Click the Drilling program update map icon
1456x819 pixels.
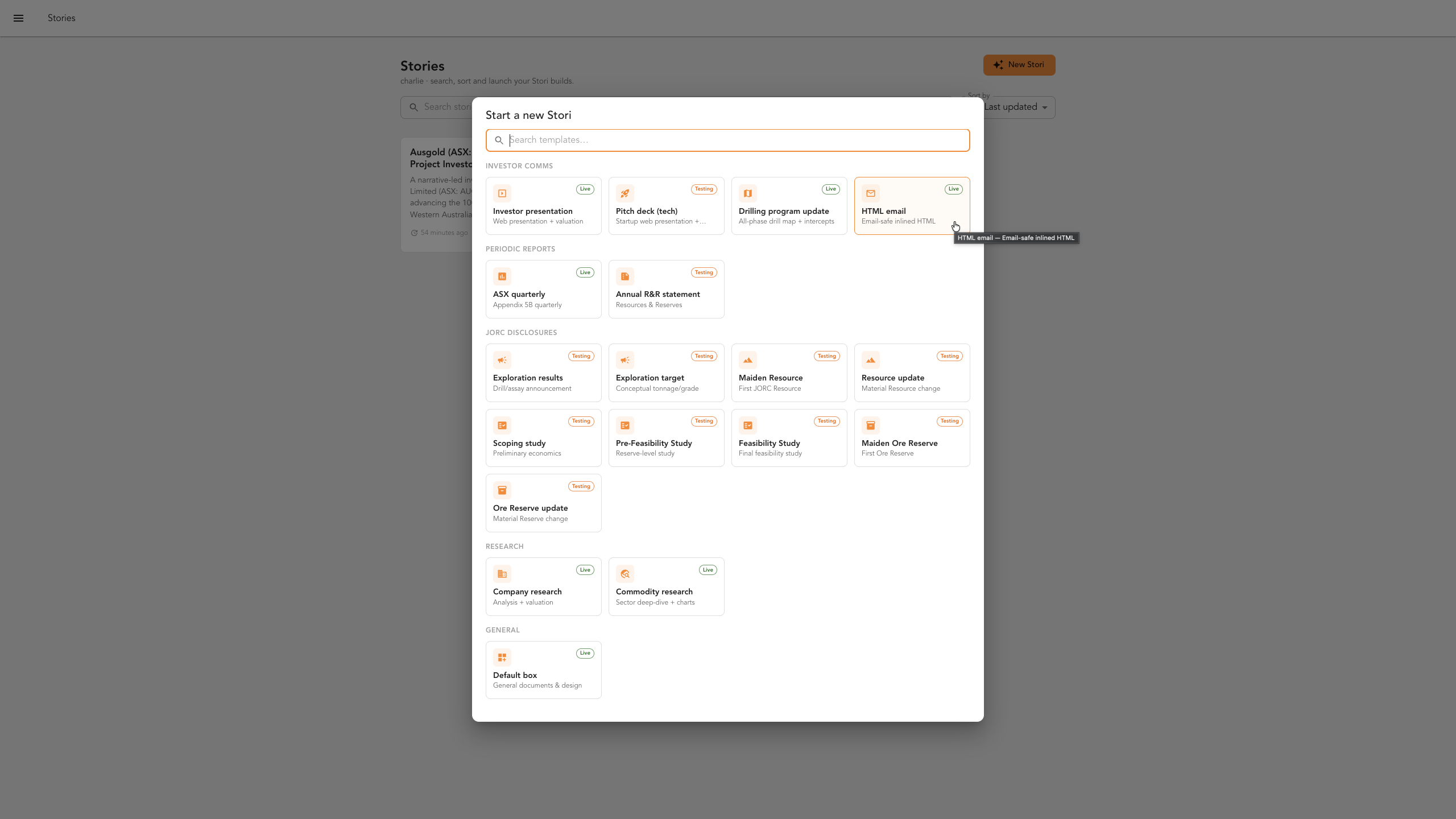(x=748, y=193)
